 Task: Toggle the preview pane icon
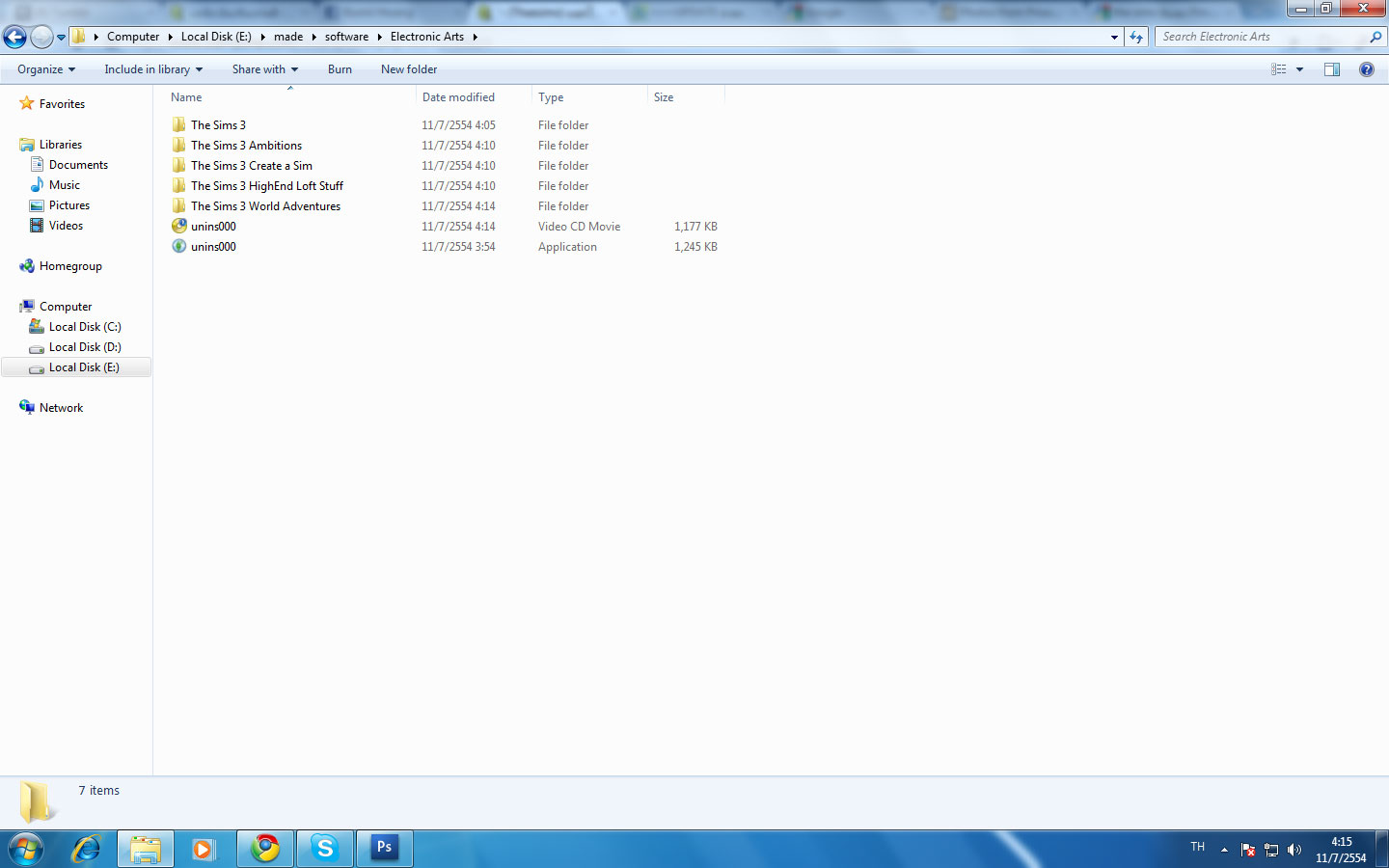click(1332, 69)
